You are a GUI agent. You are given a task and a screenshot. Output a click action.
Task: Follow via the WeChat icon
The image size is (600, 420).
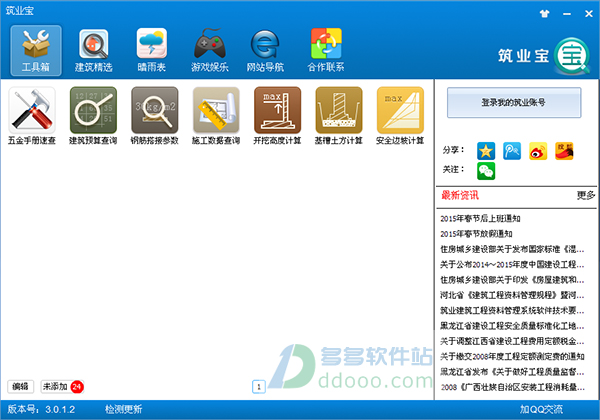(486, 171)
